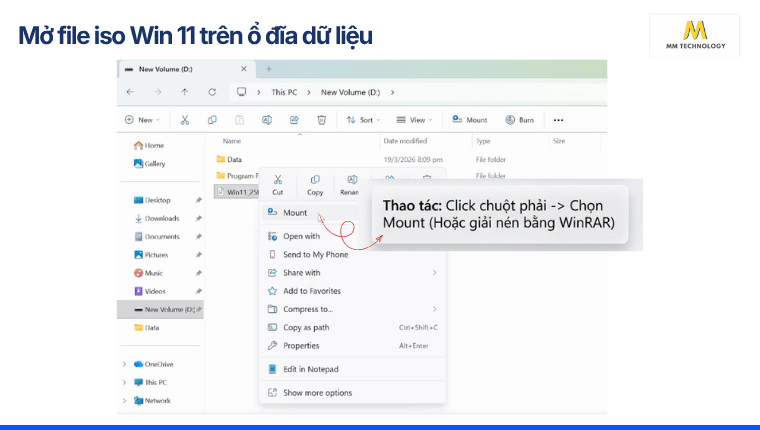Select the Program Files folder row
The image size is (760, 430).
[x=238, y=175]
